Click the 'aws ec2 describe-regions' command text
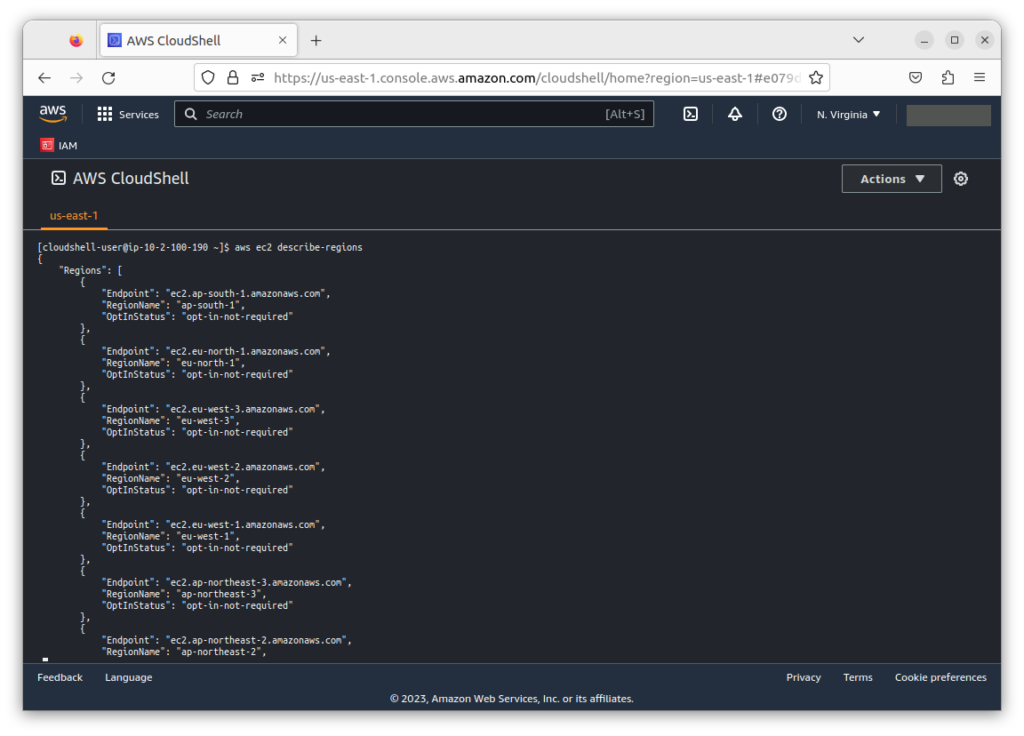Viewport: 1024px width, 736px height. (298, 248)
